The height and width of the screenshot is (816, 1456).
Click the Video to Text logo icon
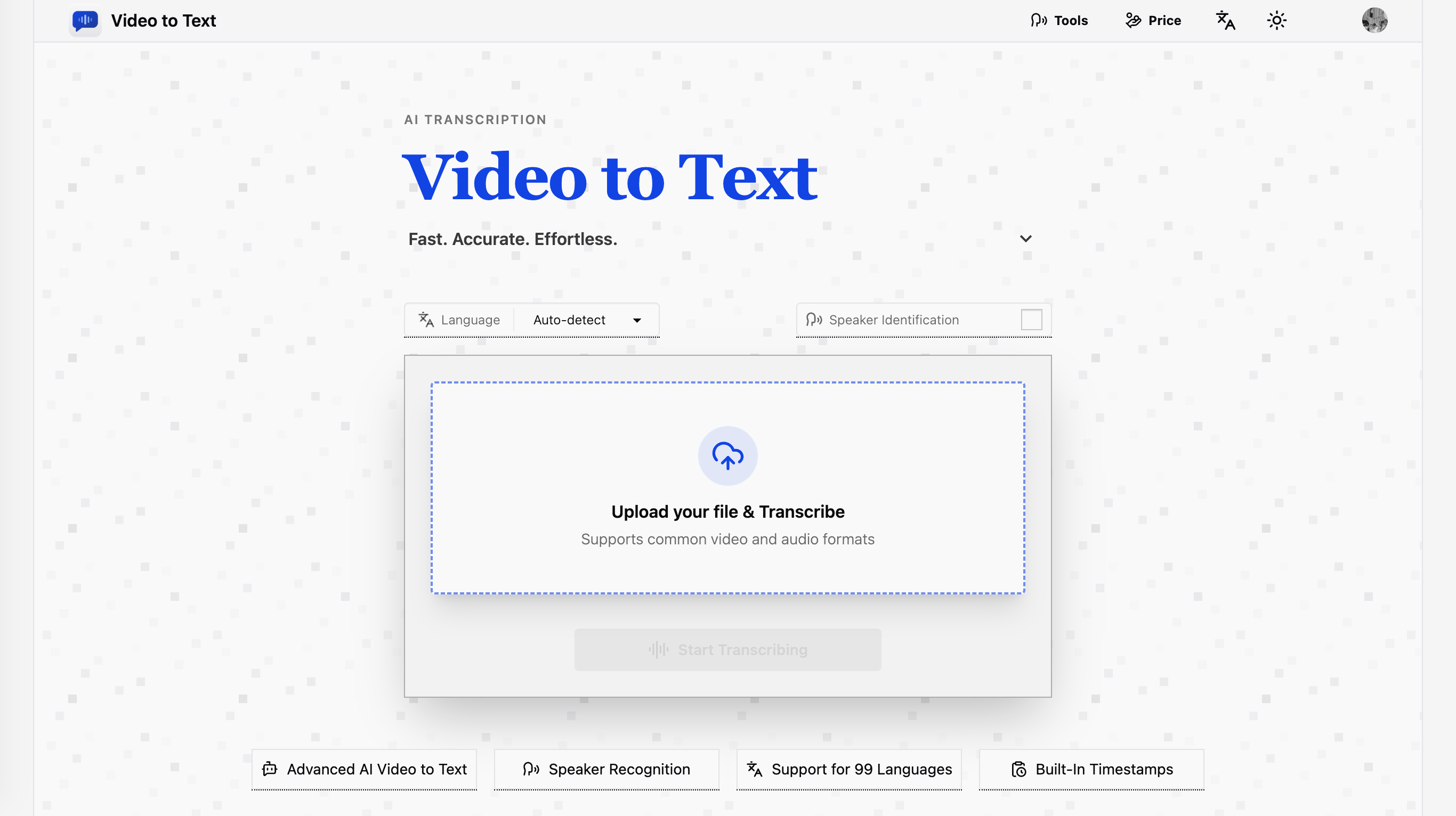84,20
